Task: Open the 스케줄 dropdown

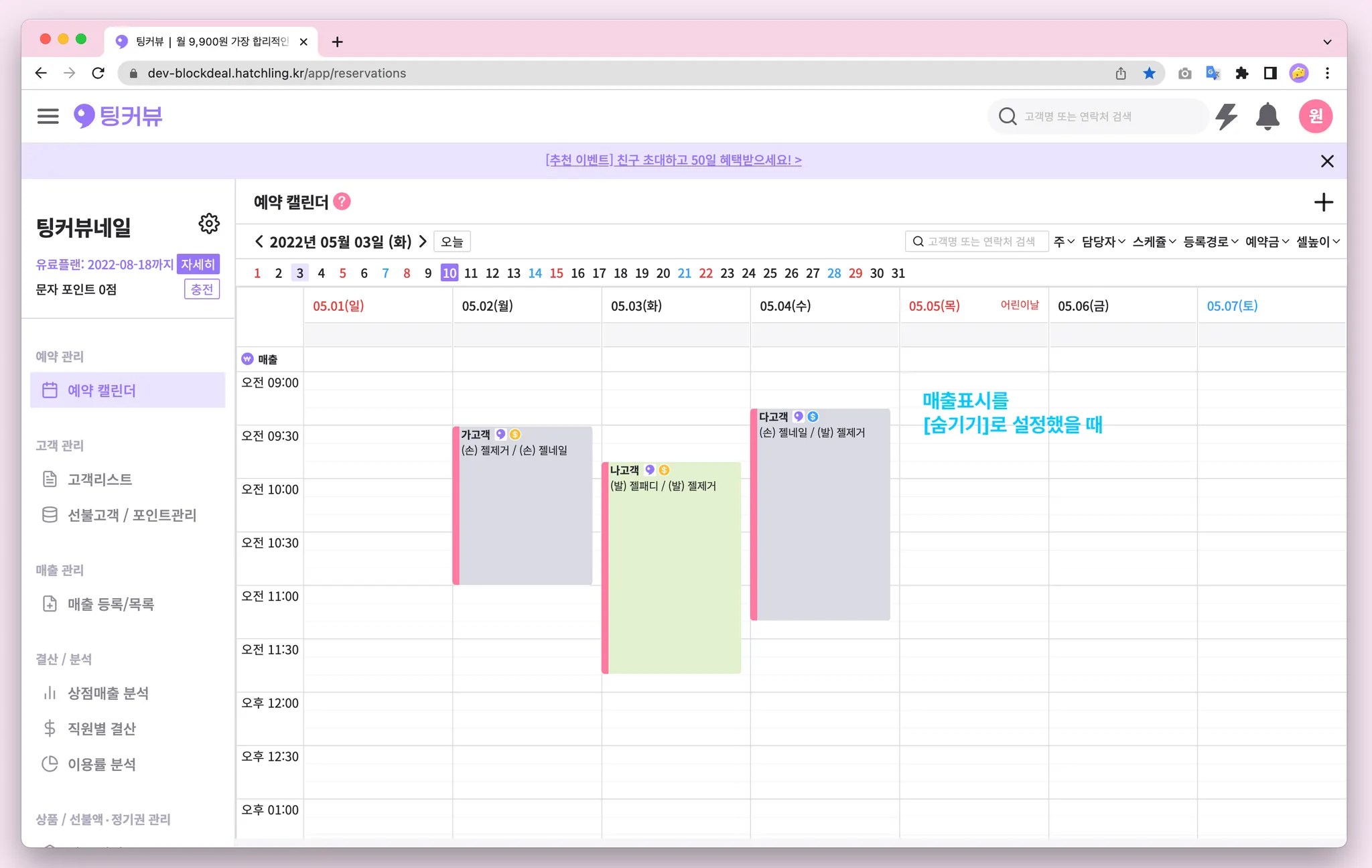Action: 1154,242
